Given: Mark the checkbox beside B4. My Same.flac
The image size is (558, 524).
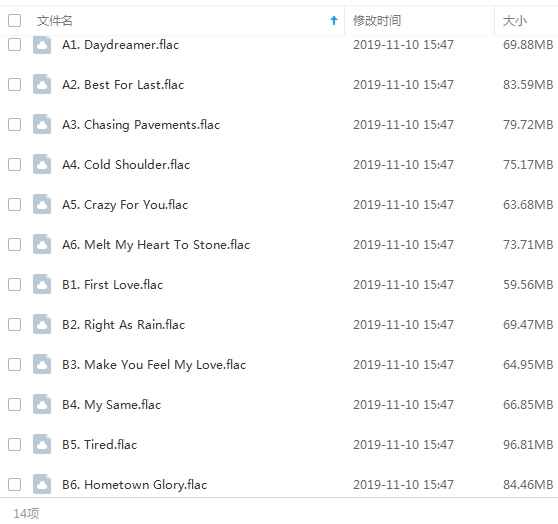Looking at the screenshot, I should 15,405.
